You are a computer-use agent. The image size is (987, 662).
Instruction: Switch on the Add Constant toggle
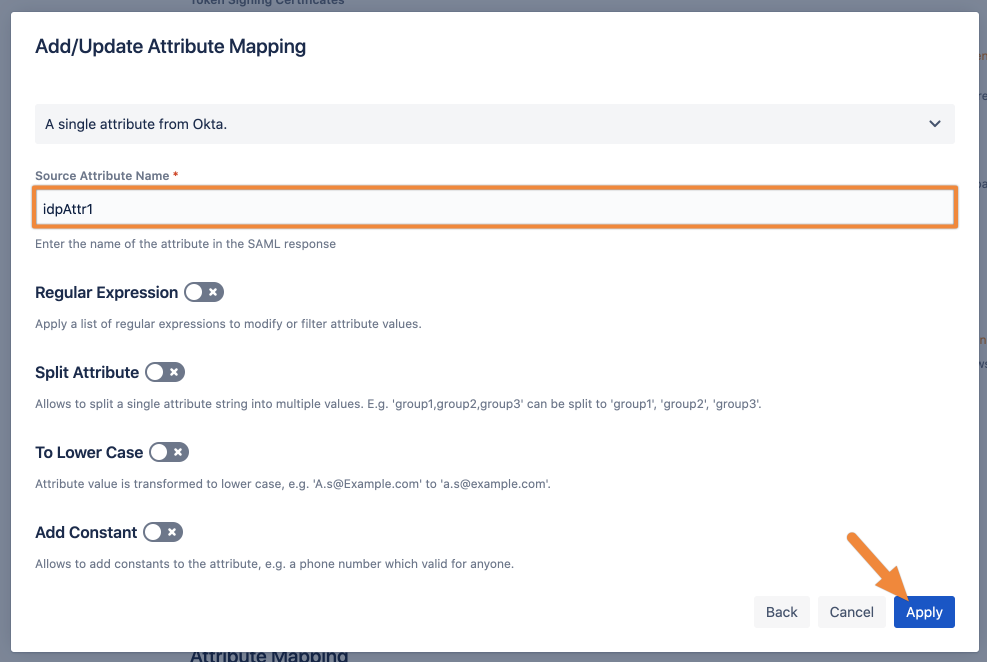pos(163,532)
